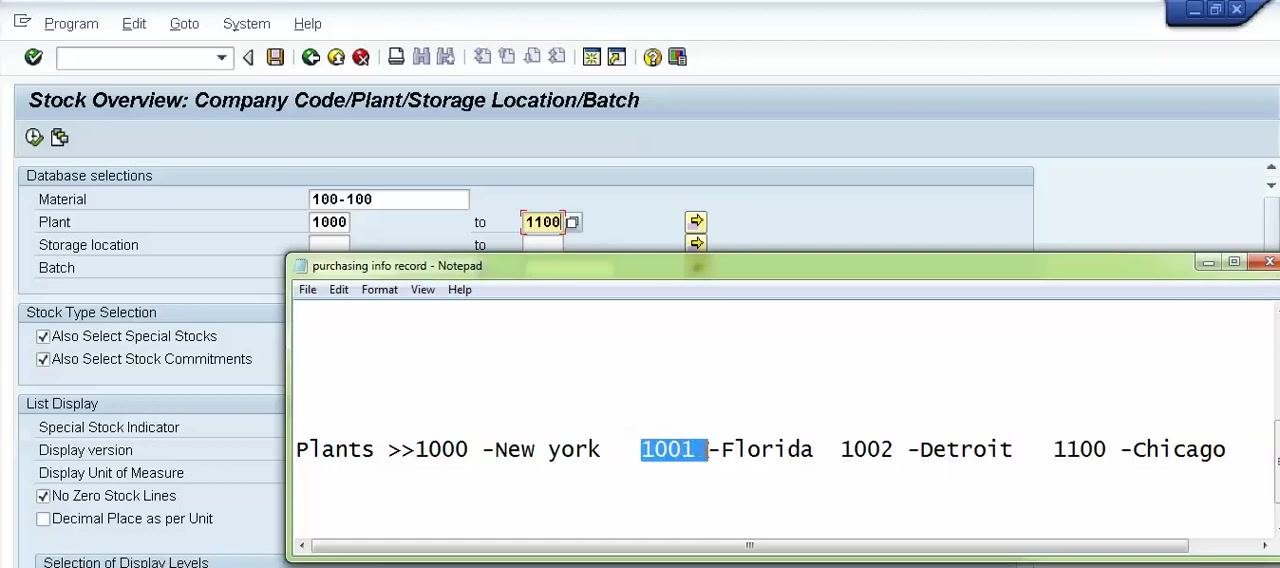Click the Next Page icon
Viewport: 1280px width, 568px height.
(x=532, y=57)
